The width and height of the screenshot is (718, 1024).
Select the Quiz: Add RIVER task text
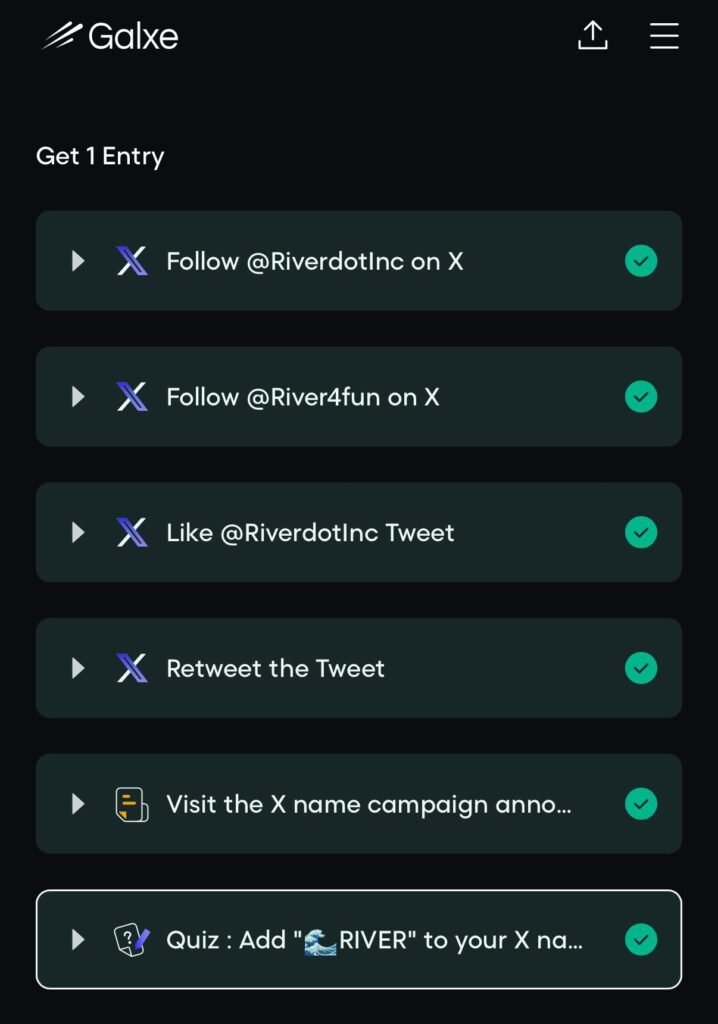click(374, 940)
